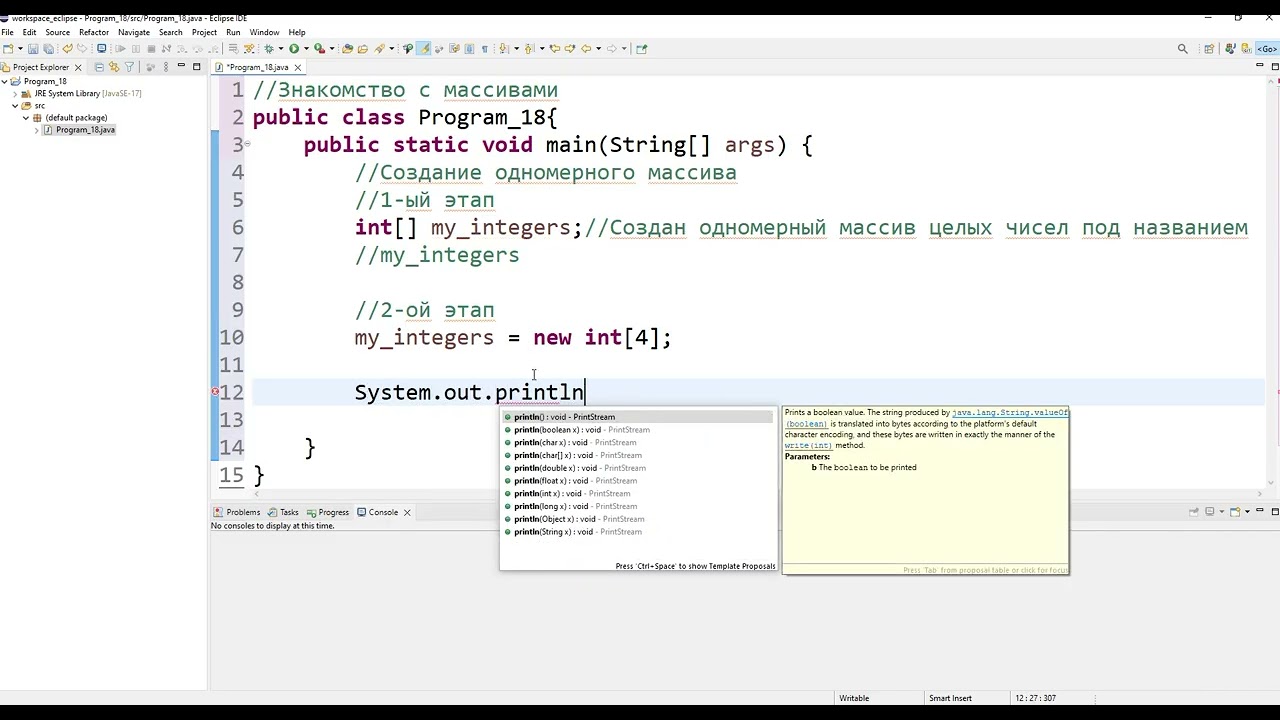
Task: Close the Program_18.java editor tab
Action: click(298, 67)
